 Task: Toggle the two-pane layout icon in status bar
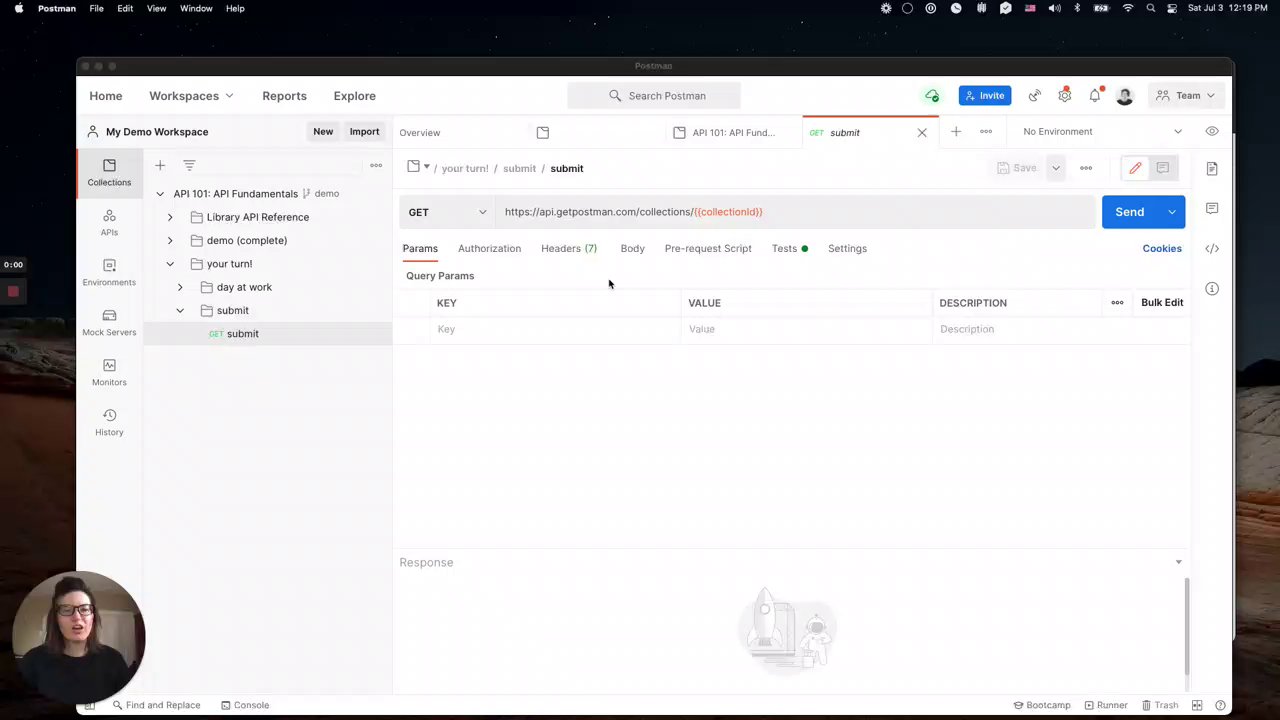point(1197,705)
